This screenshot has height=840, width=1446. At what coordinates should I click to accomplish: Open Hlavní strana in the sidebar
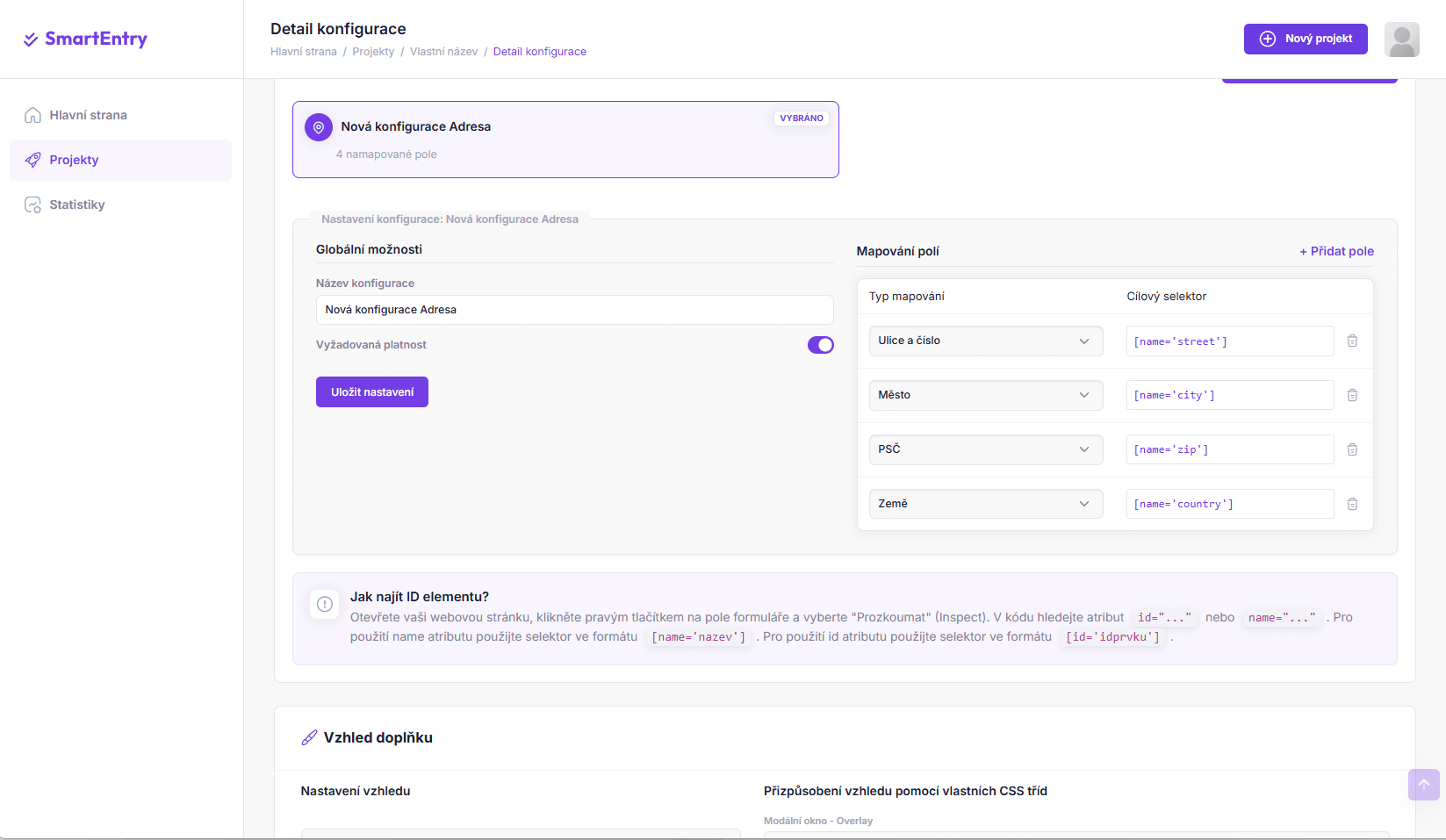(88, 115)
